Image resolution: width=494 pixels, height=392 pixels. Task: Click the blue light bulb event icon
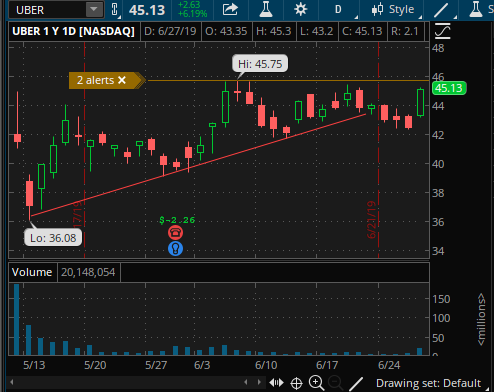click(175, 249)
